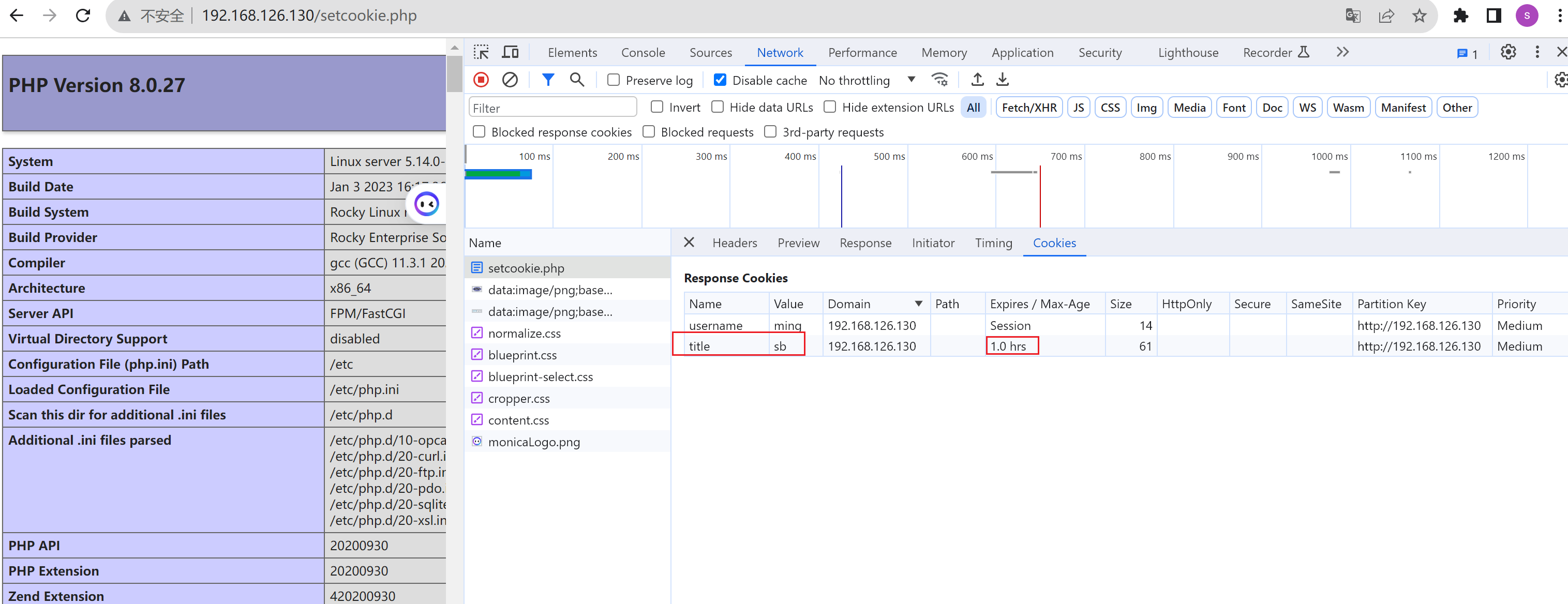Select the Fetch/XHR filter button
Screen dimensions: 1568x604
[1029, 108]
